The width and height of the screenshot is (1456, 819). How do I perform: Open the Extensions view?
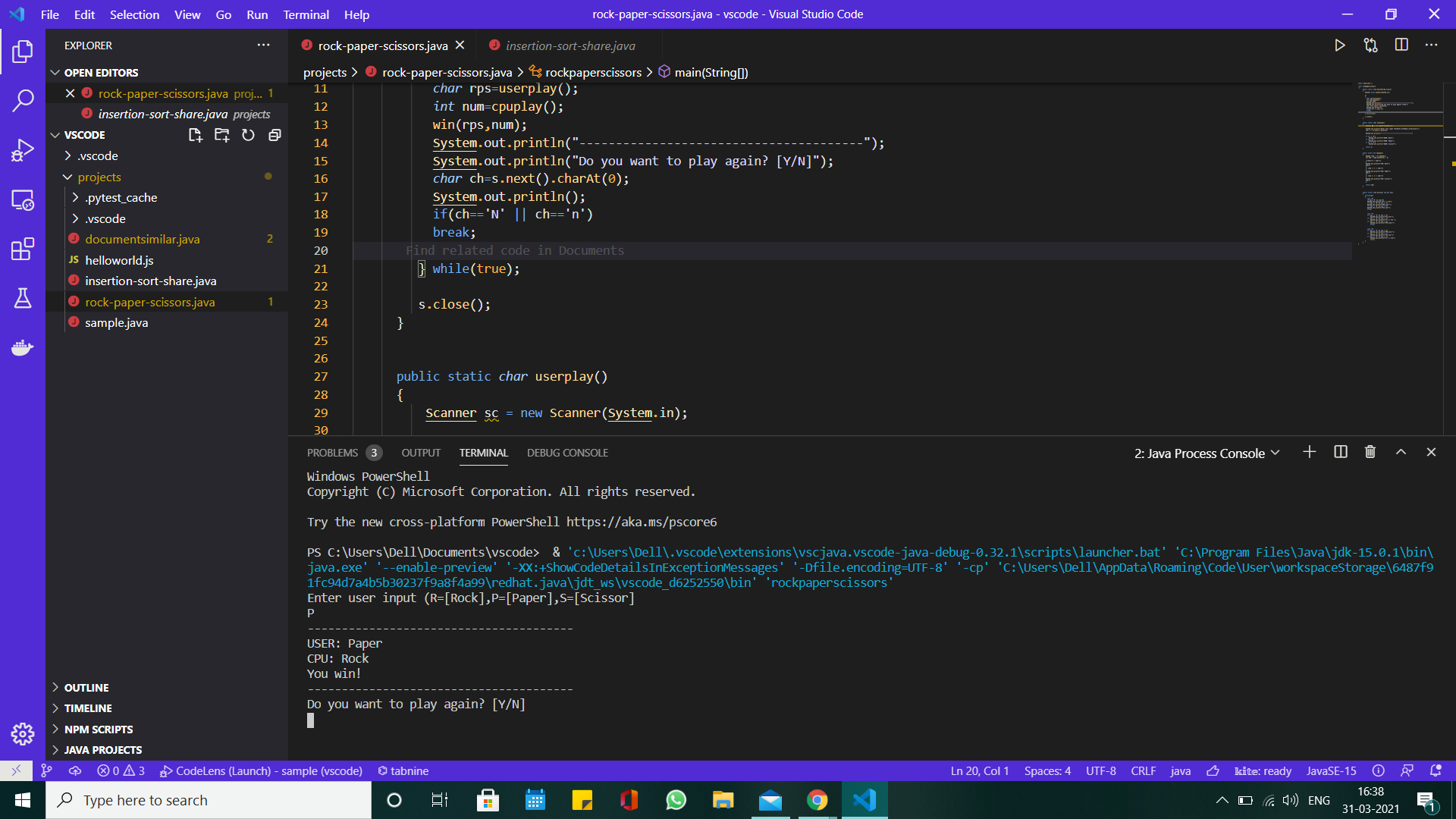23,249
